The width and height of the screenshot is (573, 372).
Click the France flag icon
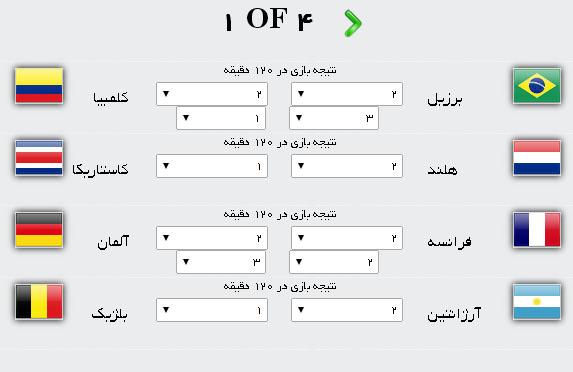(x=537, y=230)
